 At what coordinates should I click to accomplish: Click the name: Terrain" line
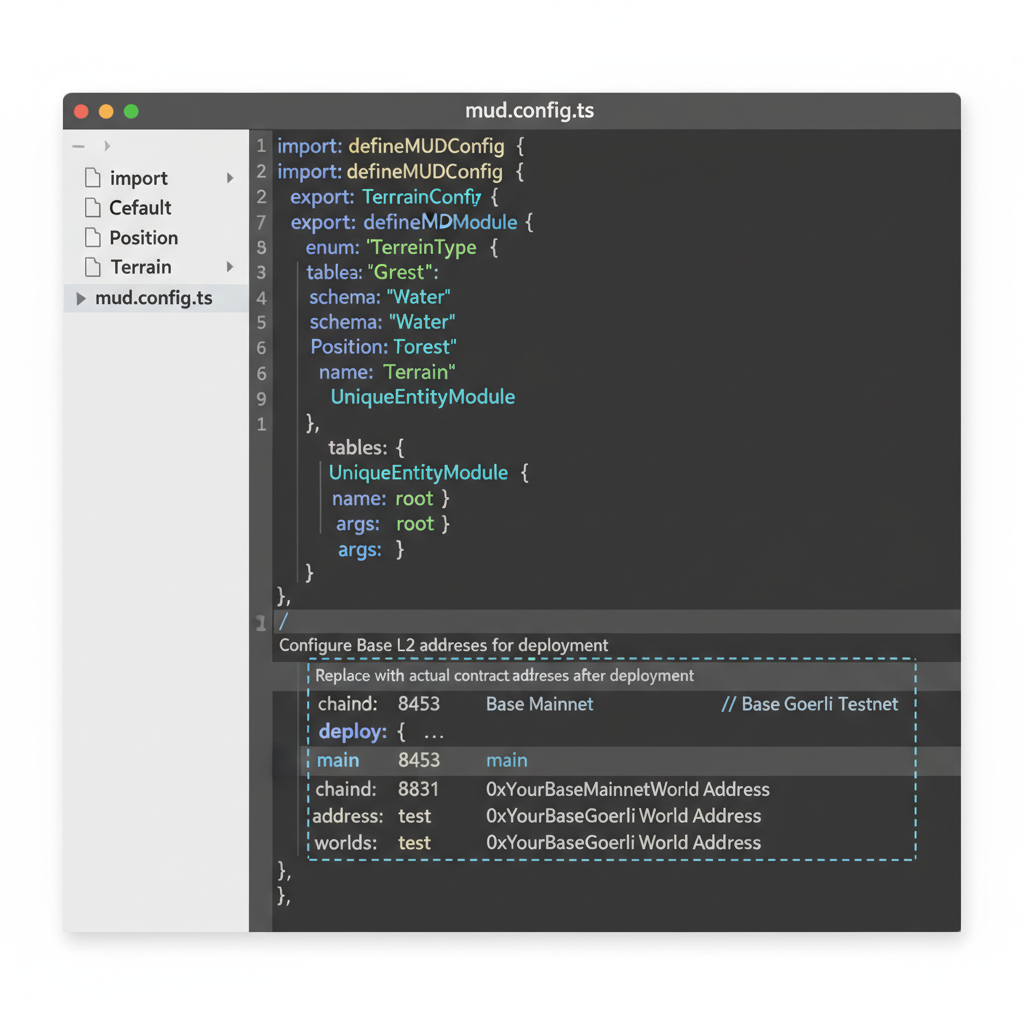387,372
